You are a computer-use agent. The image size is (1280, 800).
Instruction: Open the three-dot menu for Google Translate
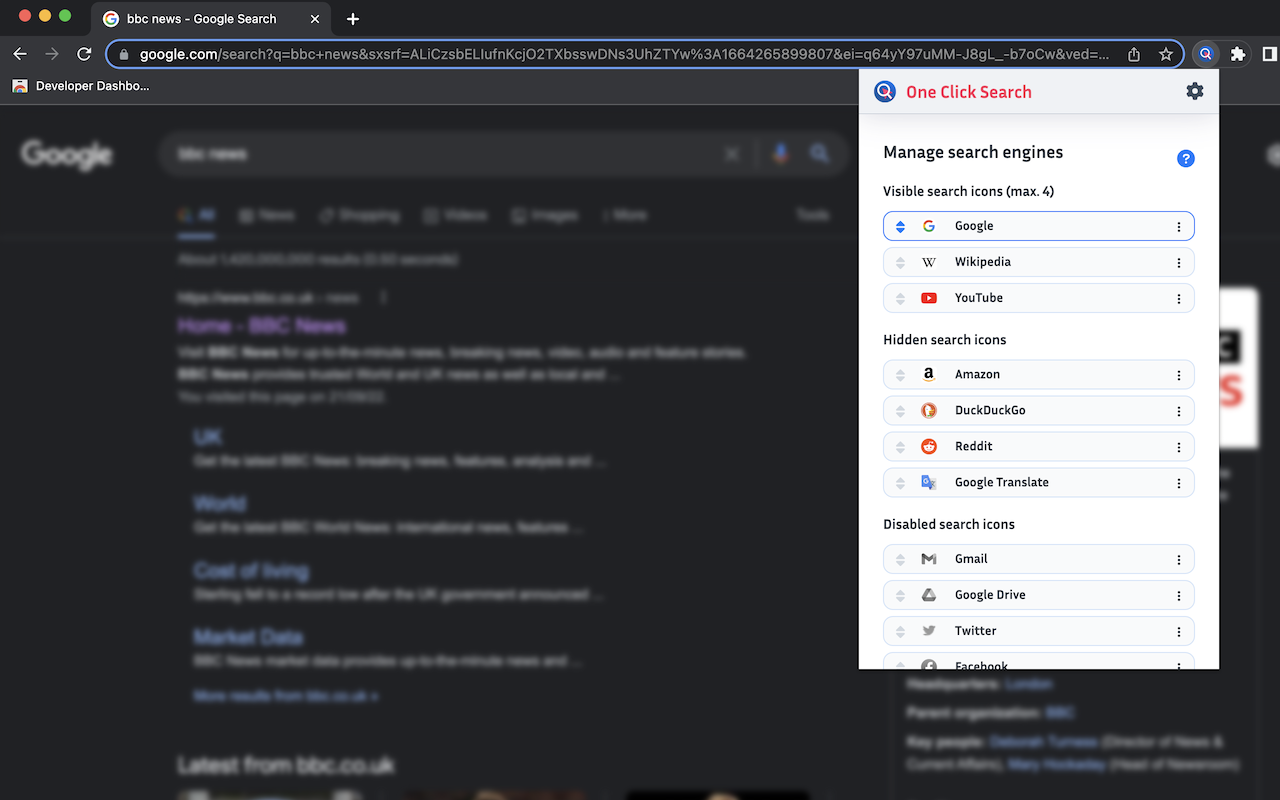[x=1179, y=483]
